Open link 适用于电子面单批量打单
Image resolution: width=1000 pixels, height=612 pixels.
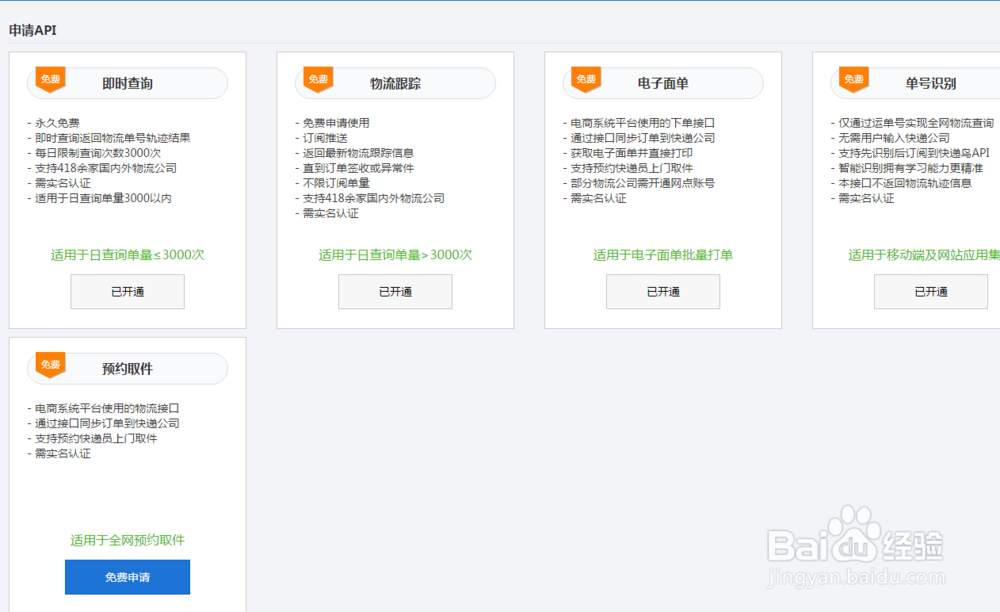663,254
